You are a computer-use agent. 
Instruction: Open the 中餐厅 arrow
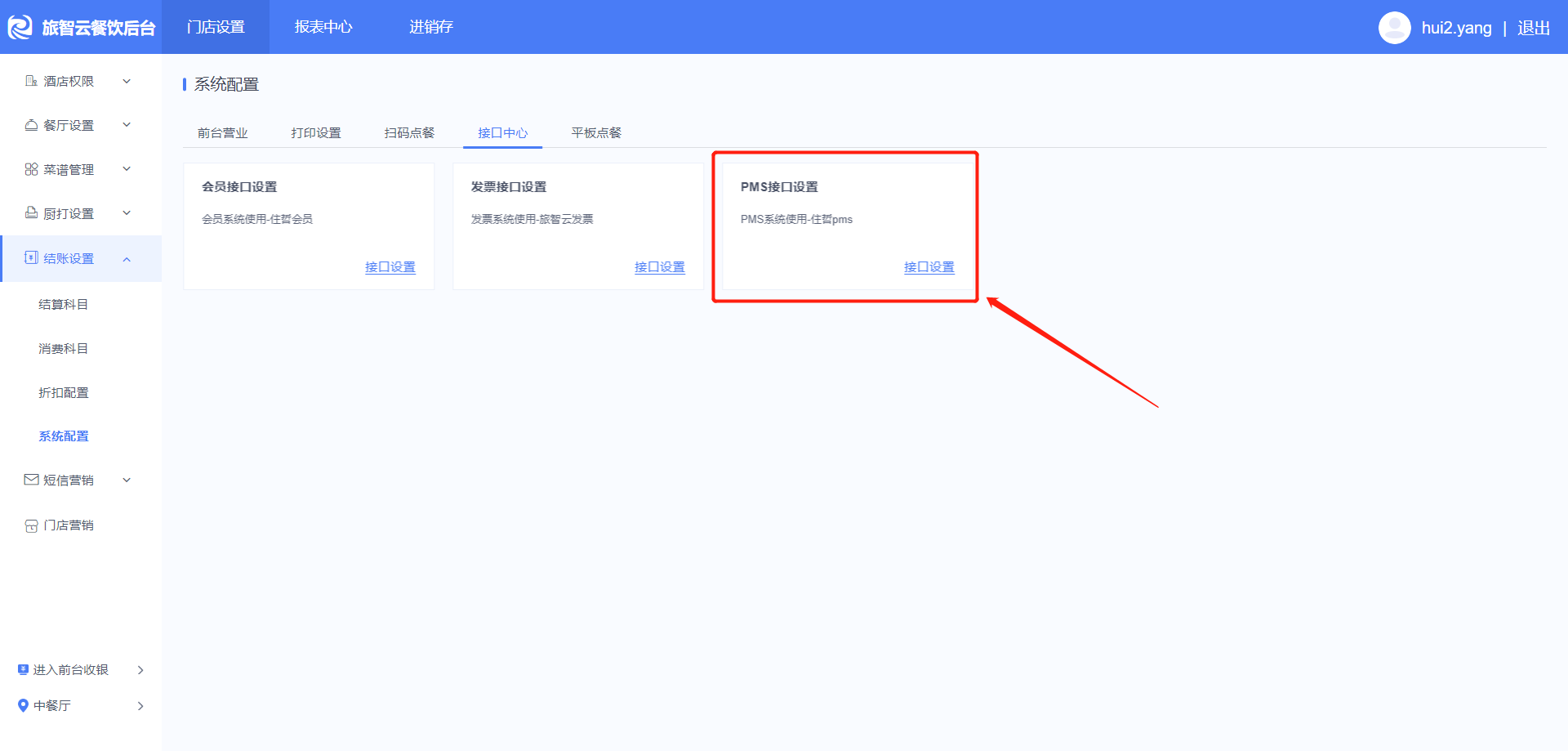tap(140, 706)
